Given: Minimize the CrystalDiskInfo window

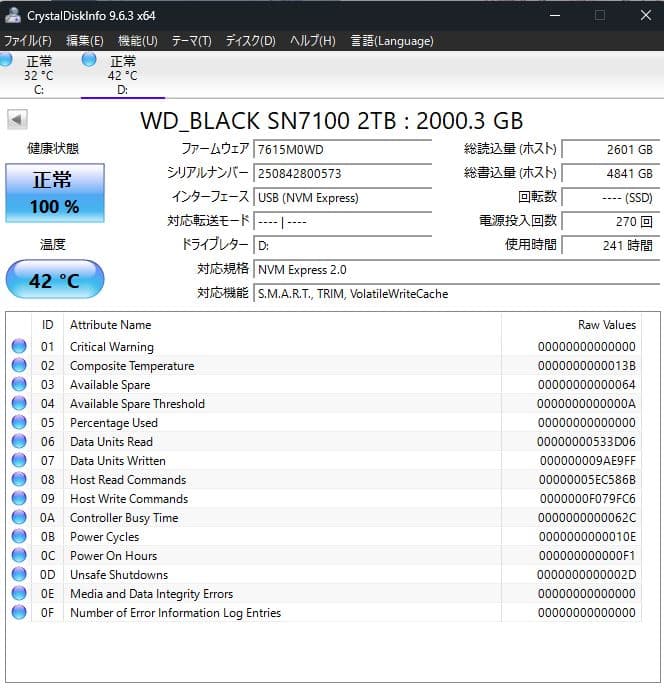Looking at the screenshot, I should coord(555,15).
